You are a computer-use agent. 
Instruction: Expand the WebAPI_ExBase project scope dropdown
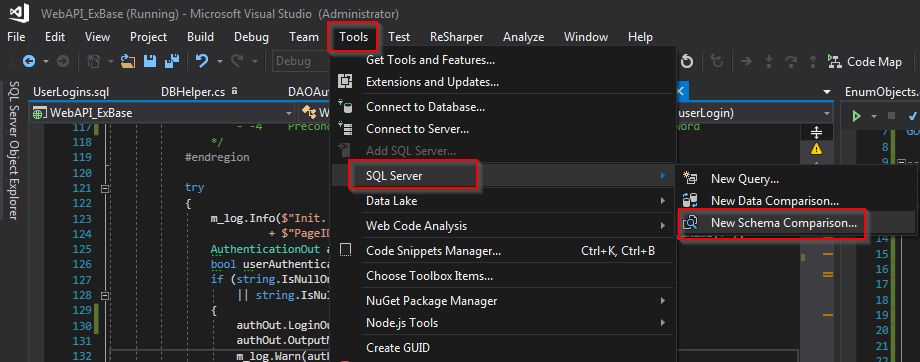tap(289, 113)
